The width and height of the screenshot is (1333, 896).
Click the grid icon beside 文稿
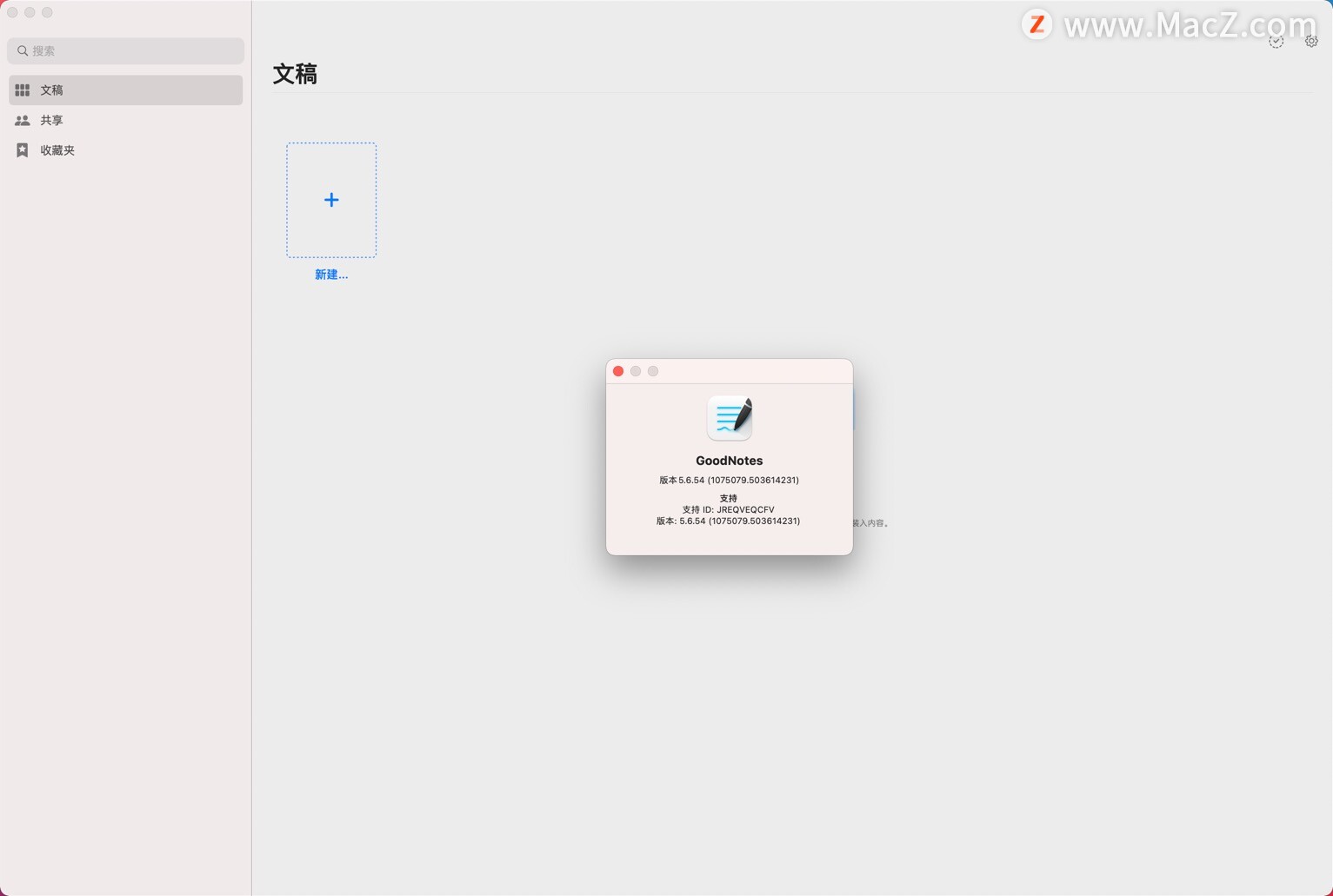click(x=23, y=90)
